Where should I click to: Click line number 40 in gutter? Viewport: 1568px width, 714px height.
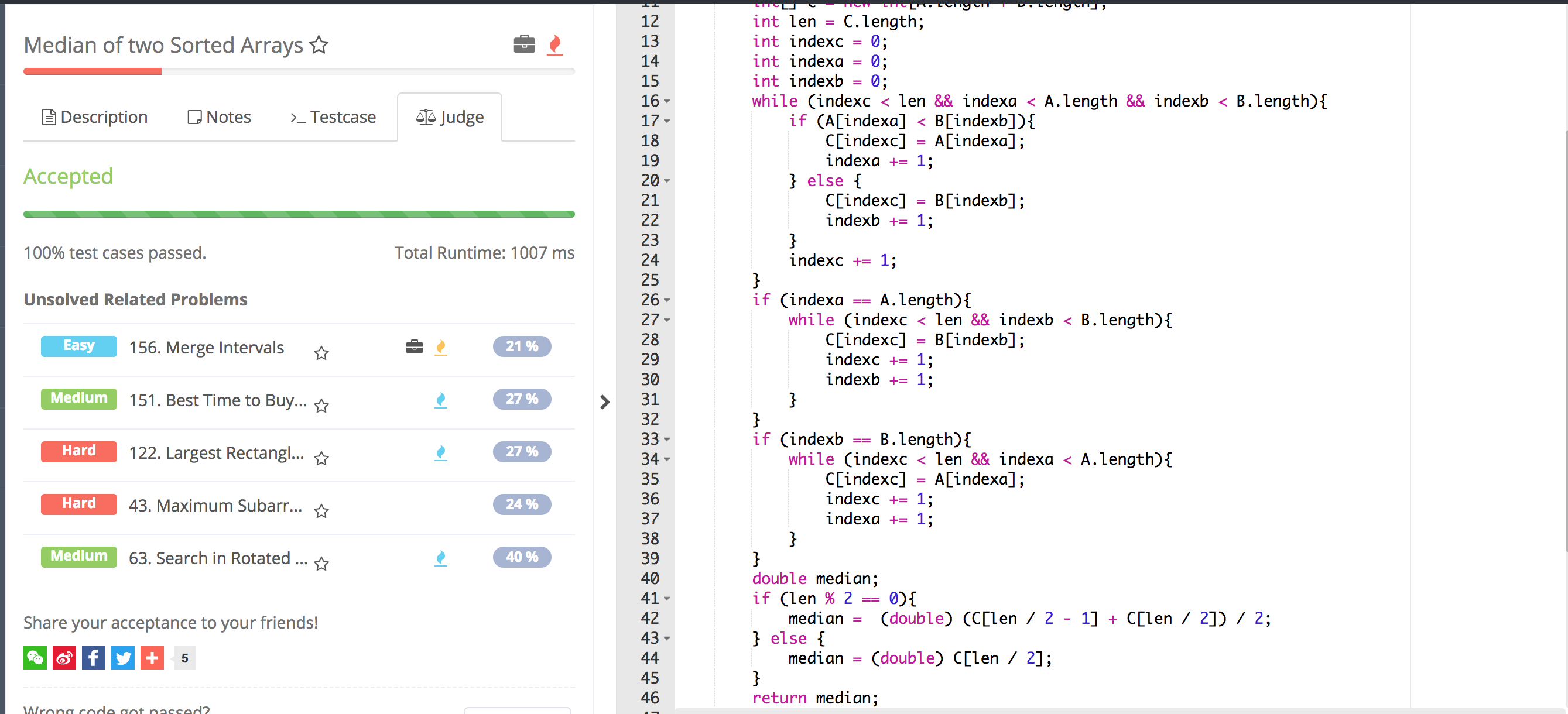pyautogui.click(x=649, y=579)
